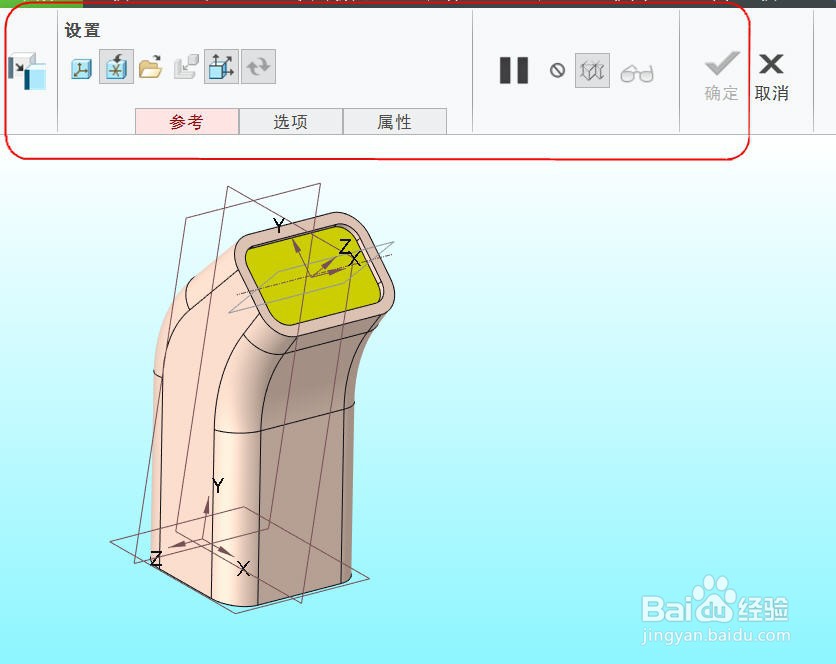The width and height of the screenshot is (836, 664).
Task: Click the grayed update refresh arrows icon
Action: [x=259, y=67]
